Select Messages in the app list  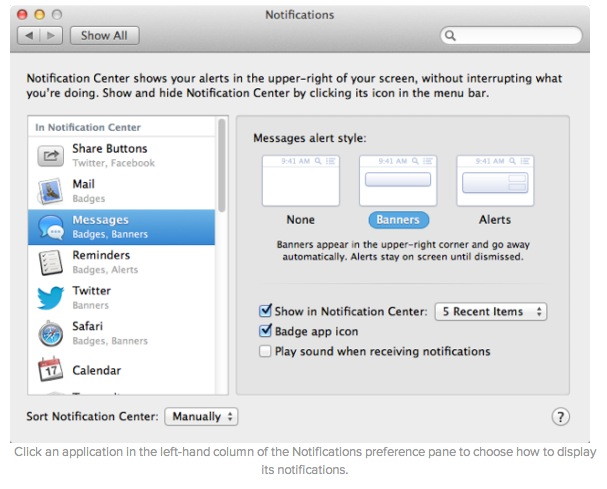pos(122,227)
